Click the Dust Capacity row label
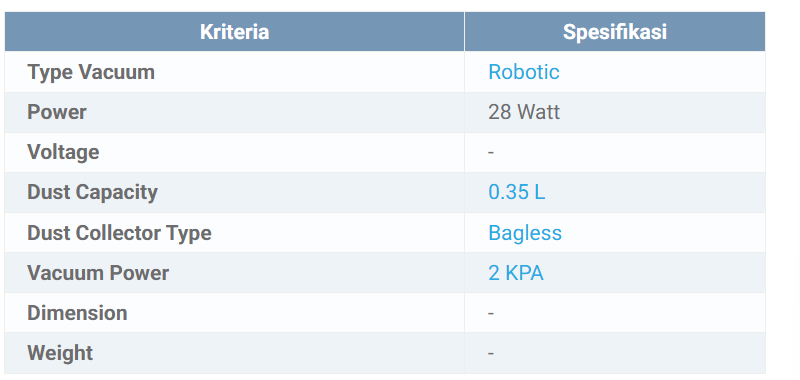This screenshot has width=800, height=380. (92, 192)
